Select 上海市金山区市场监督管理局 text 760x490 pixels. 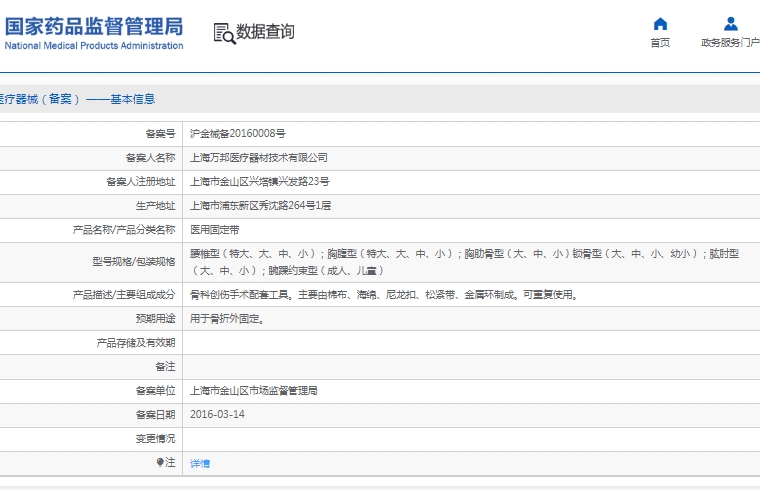tap(253, 391)
